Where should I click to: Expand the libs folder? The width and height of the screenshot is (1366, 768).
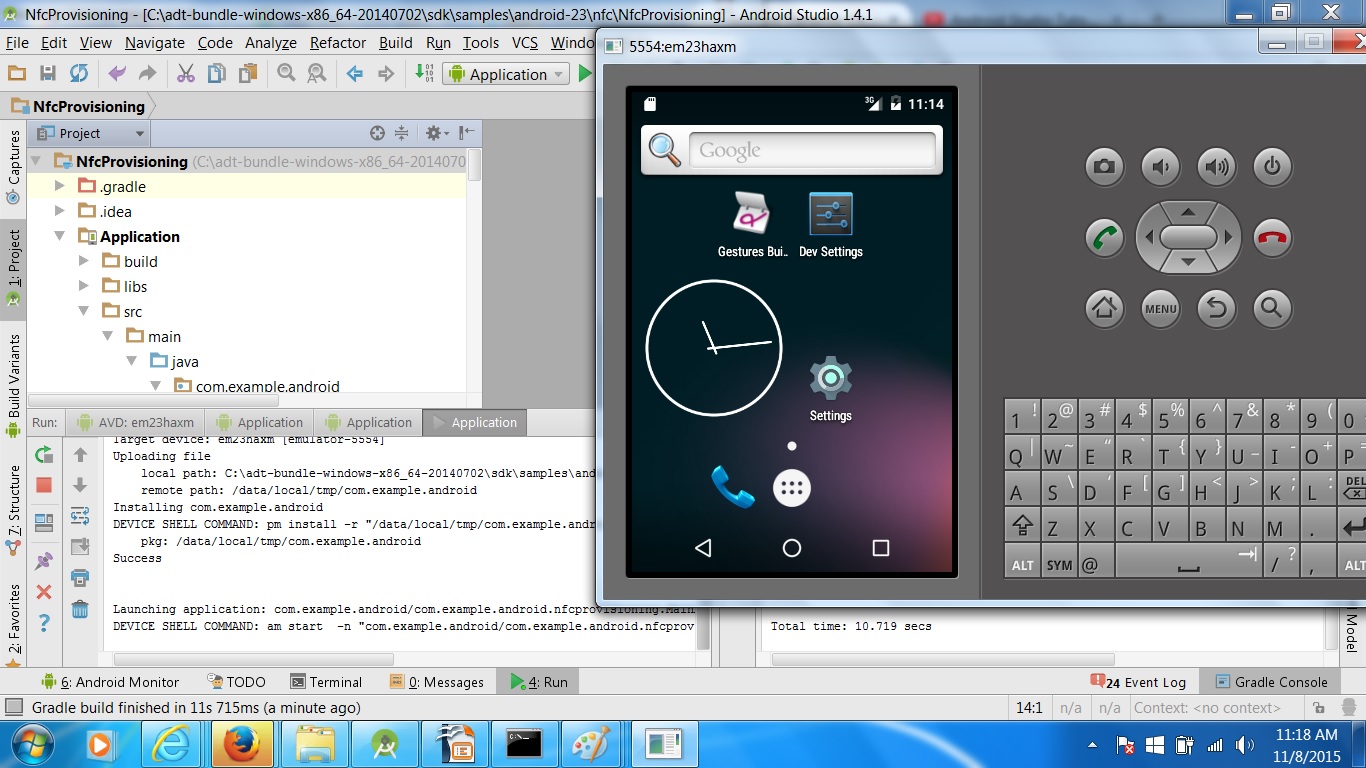click(84, 286)
